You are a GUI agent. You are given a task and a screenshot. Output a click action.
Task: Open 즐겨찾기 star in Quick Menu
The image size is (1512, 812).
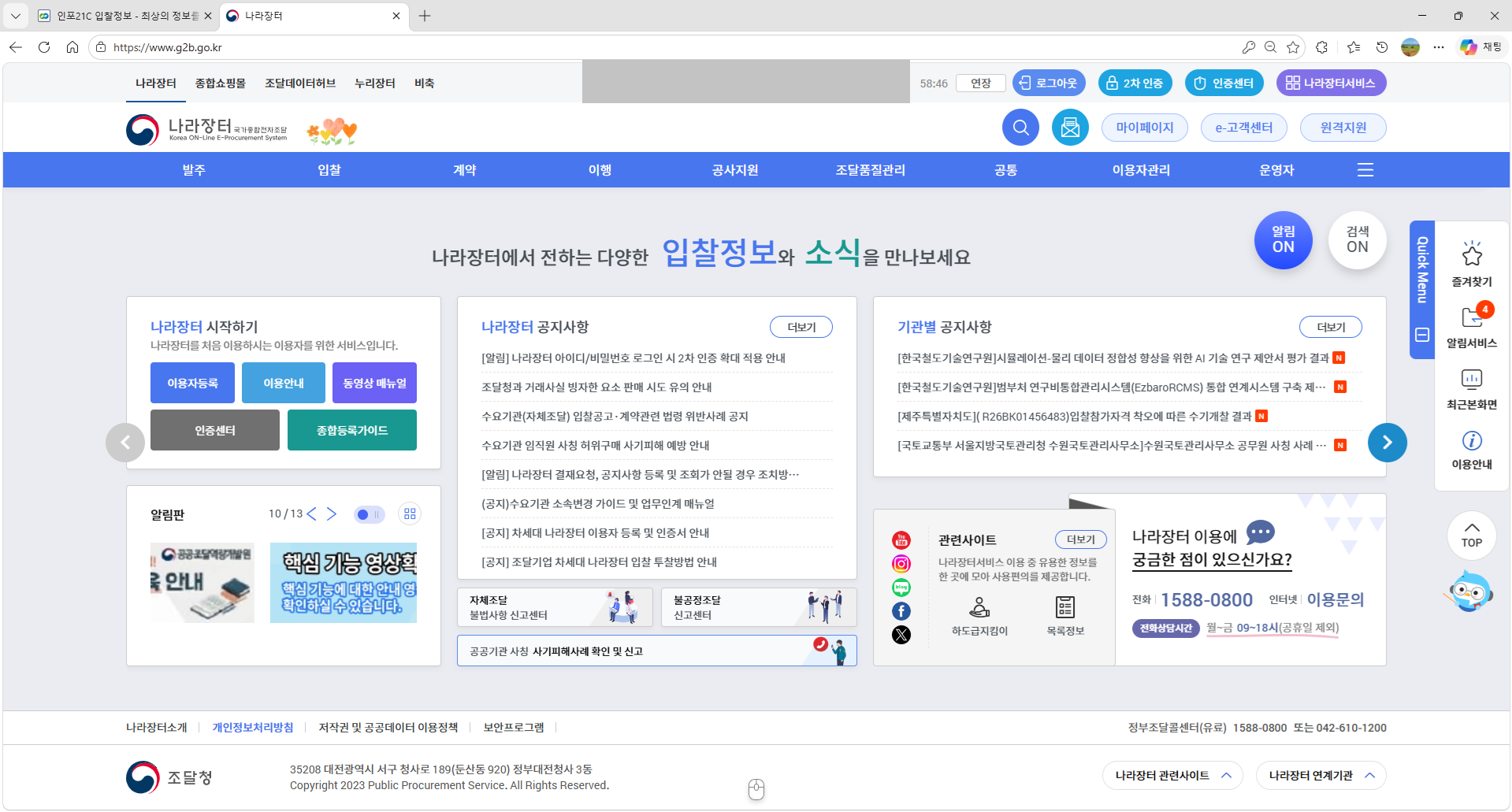(x=1472, y=264)
